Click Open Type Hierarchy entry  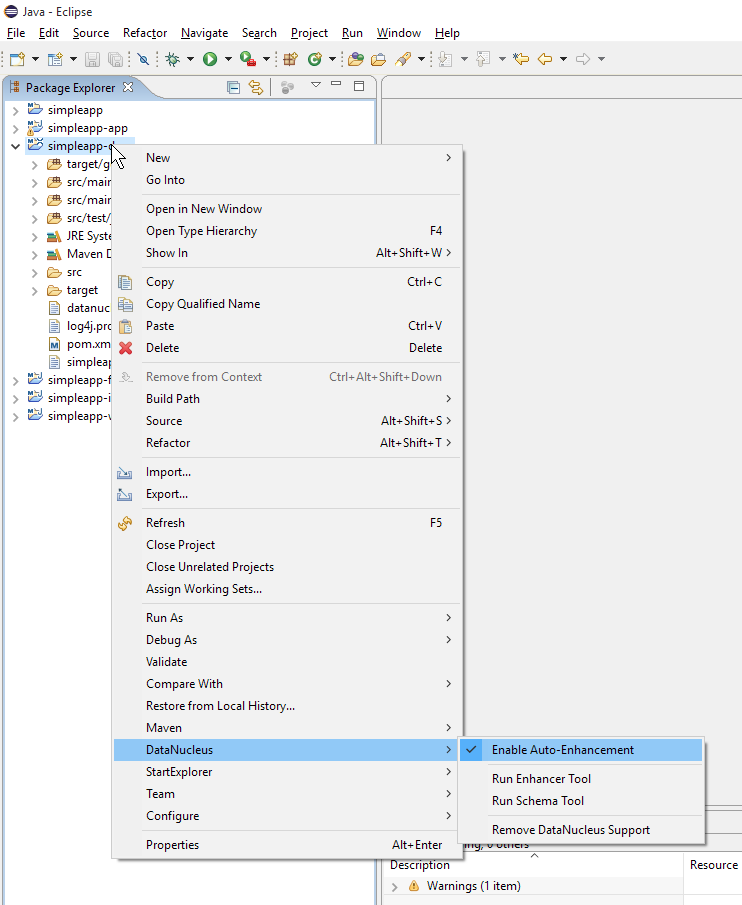pos(287,230)
